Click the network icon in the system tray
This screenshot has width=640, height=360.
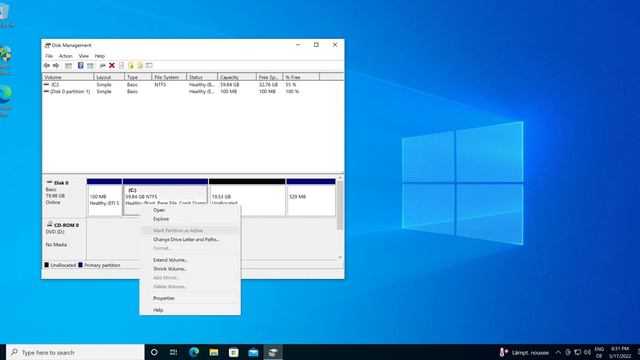[x=578, y=352]
